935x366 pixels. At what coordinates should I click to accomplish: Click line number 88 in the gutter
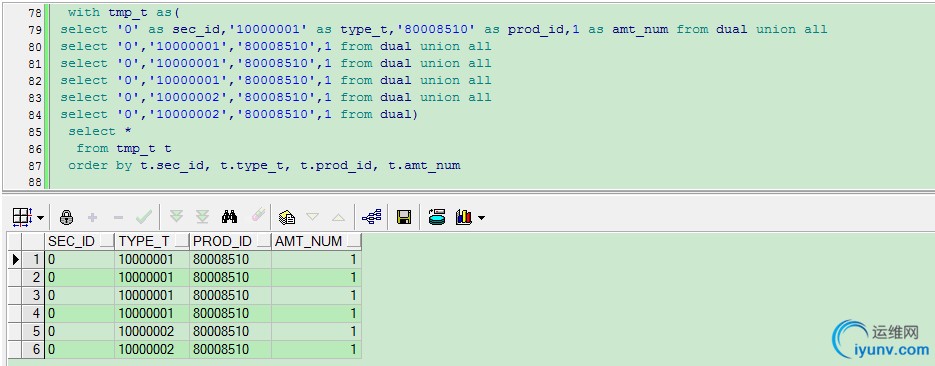(x=35, y=182)
